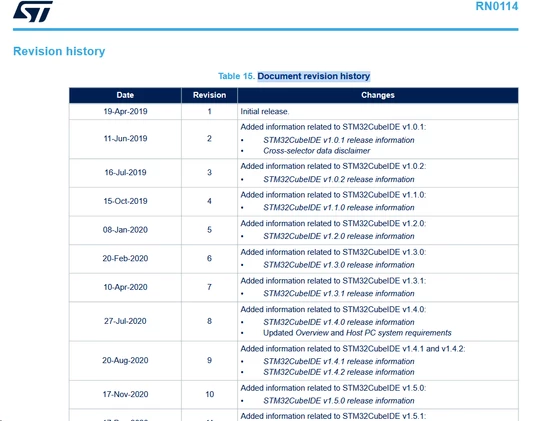Open STM32CubeIDE v1.3.1 release information link
Image resolution: width=535 pixels, height=421 pixels.
click(x=338, y=293)
